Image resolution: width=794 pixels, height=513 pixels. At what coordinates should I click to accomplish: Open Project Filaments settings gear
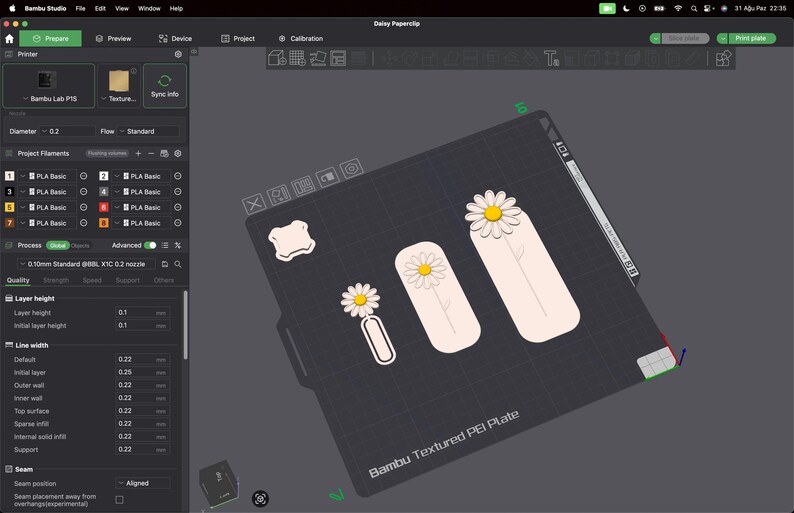[x=178, y=153]
